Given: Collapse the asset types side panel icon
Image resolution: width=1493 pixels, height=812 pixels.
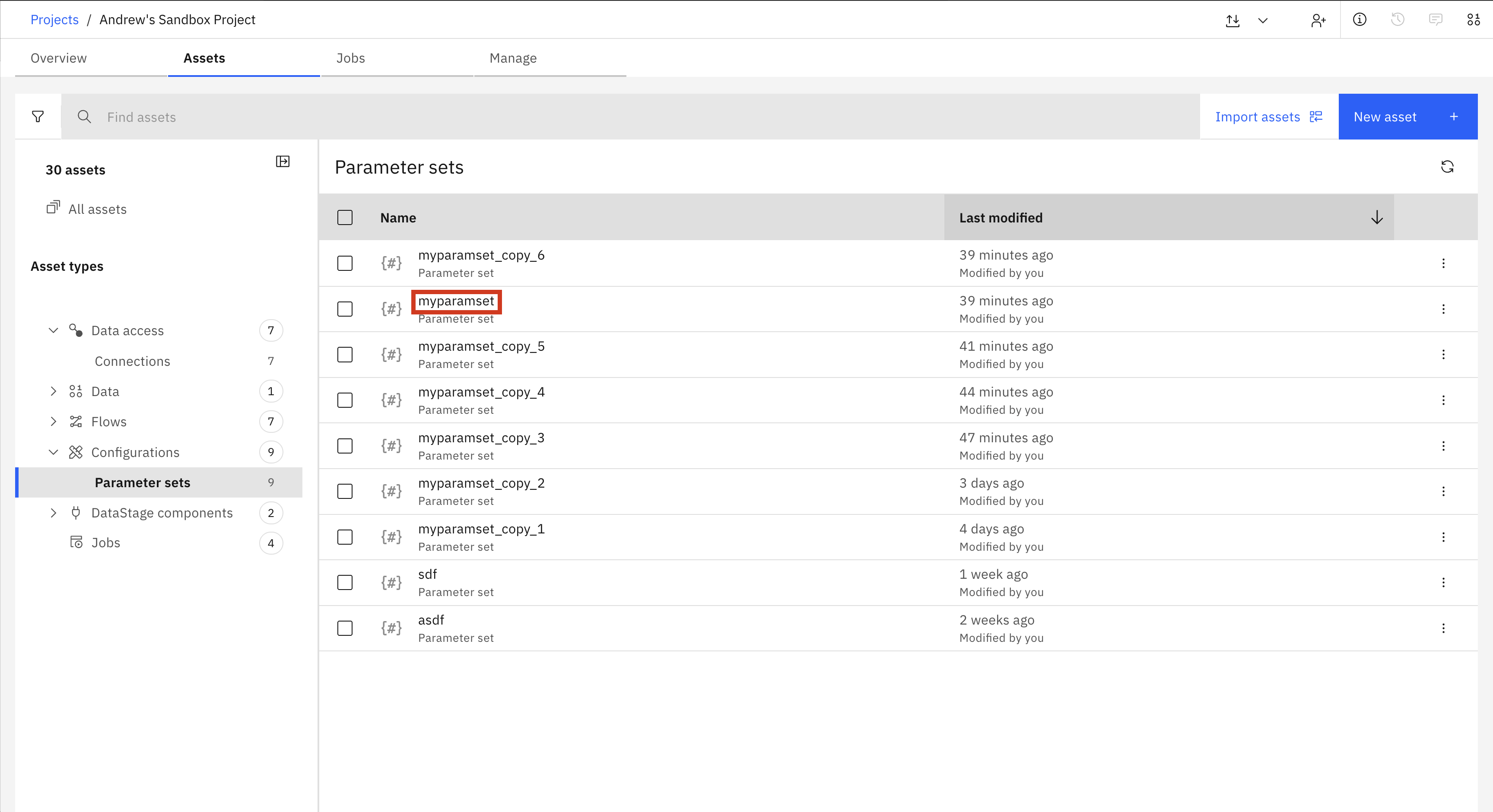Looking at the screenshot, I should pyautogui.click(x=282, y=161).
